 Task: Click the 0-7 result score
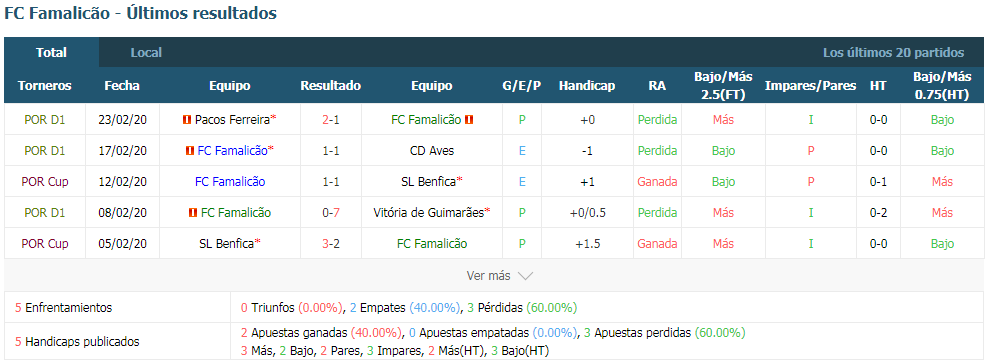click(331, 213)
